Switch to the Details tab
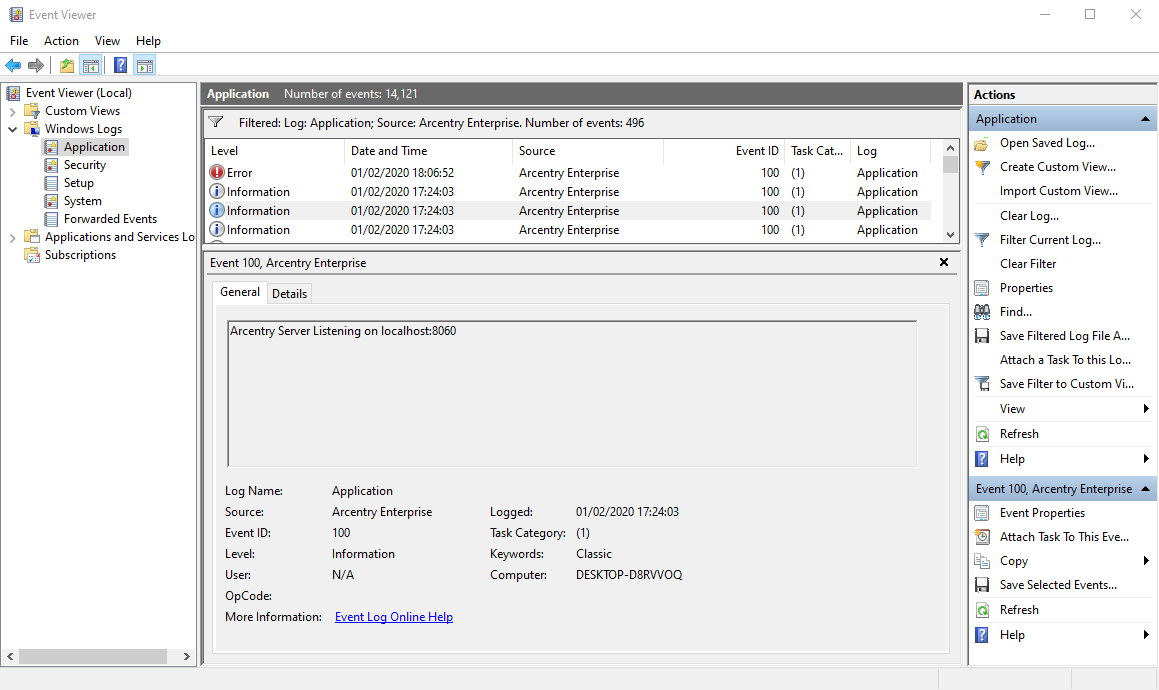The image size is (1159, 690). 289,294
